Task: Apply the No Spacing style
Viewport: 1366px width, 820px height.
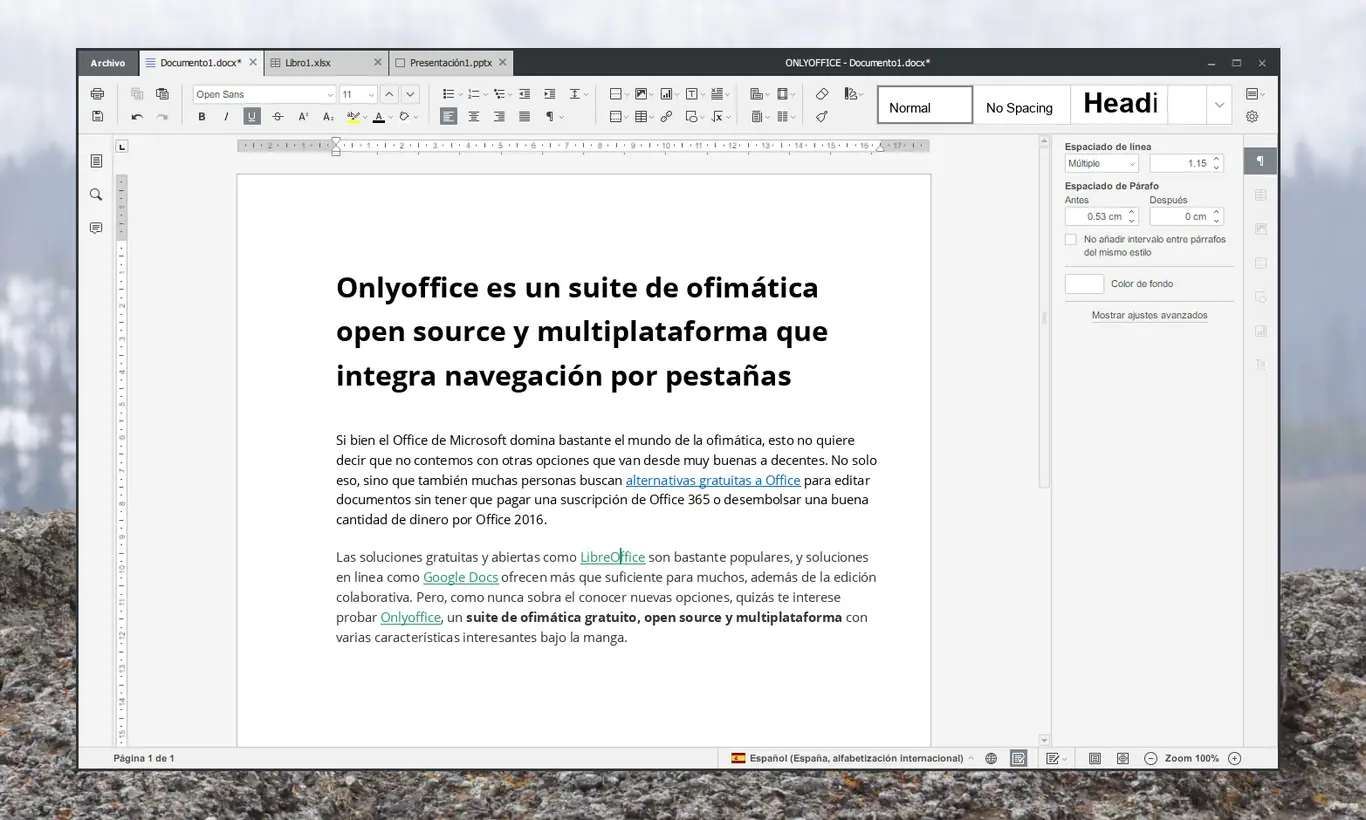Action: click(x=1021, y=104)
